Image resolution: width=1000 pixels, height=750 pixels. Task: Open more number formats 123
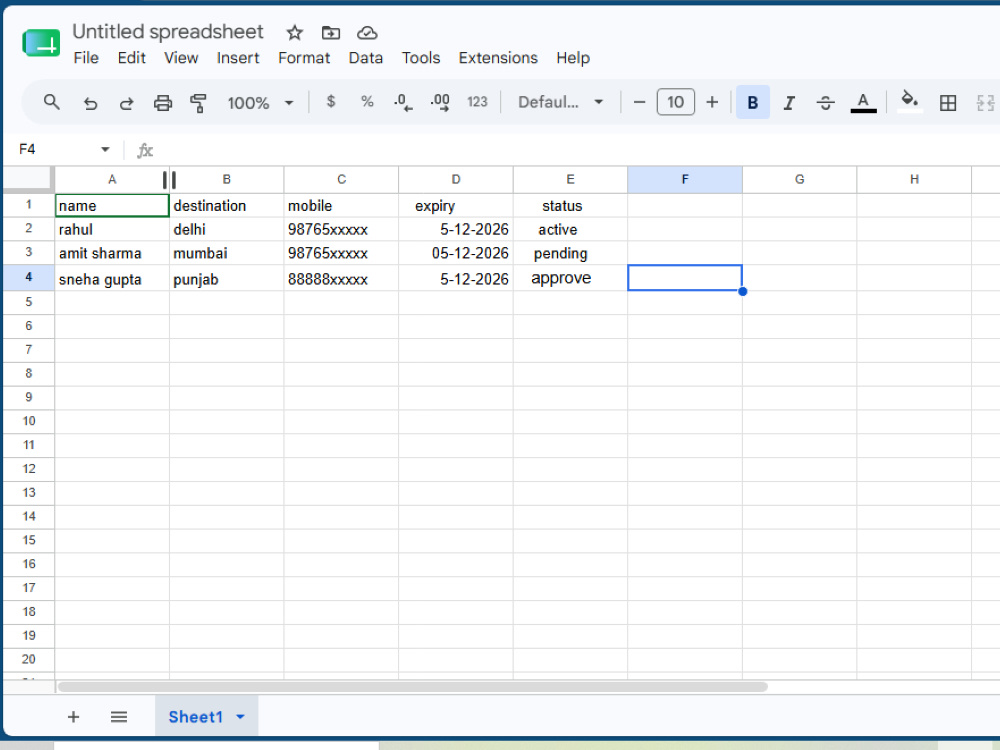coord(477,102)
